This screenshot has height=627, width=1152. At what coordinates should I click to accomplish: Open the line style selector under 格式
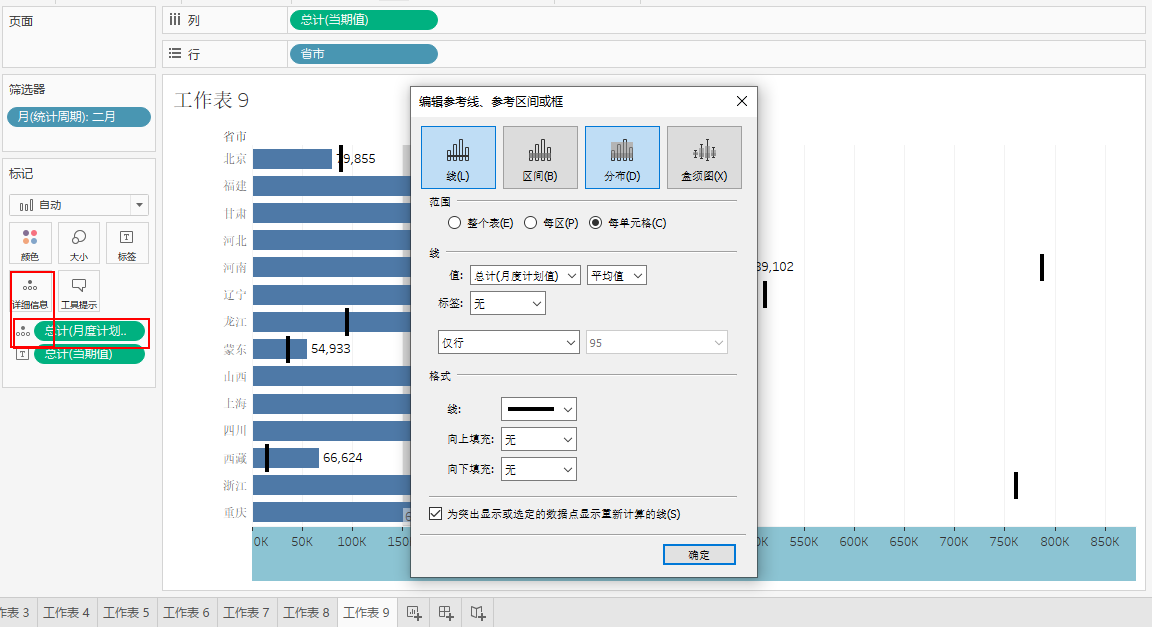pyautogui.click(x=539, y=408)
